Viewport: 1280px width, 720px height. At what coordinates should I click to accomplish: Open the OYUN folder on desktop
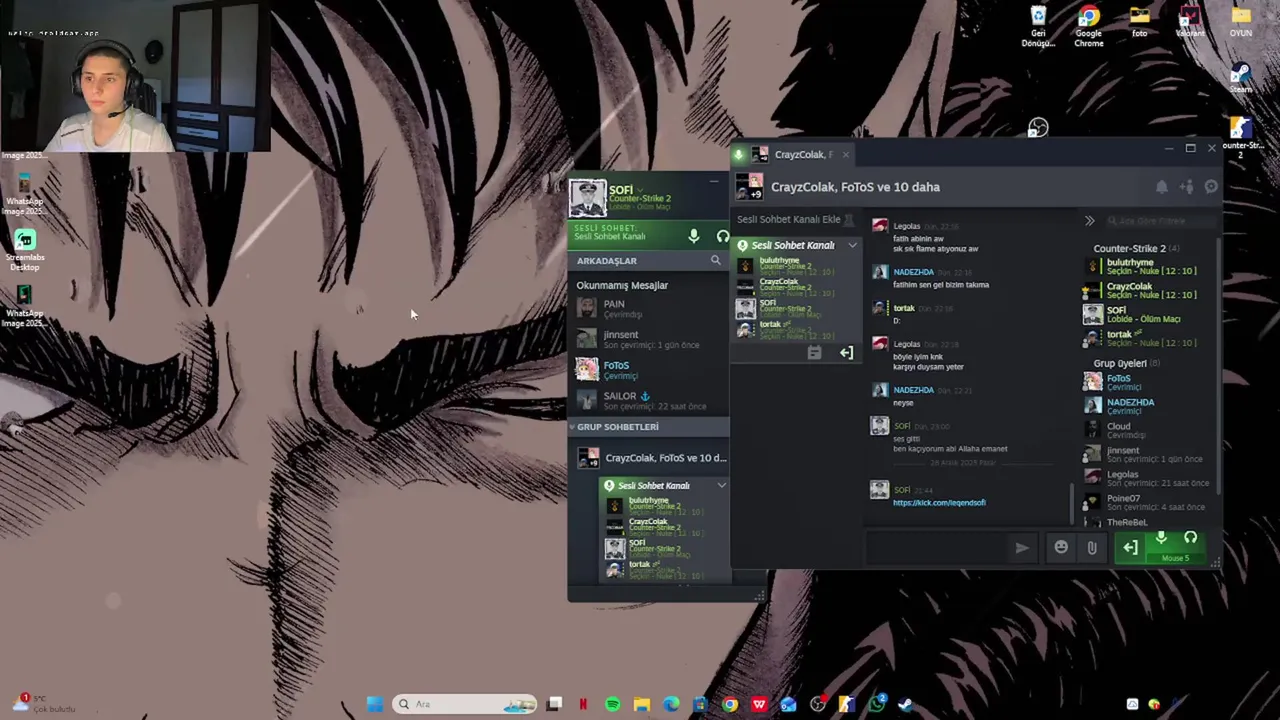pos(1241,22)
